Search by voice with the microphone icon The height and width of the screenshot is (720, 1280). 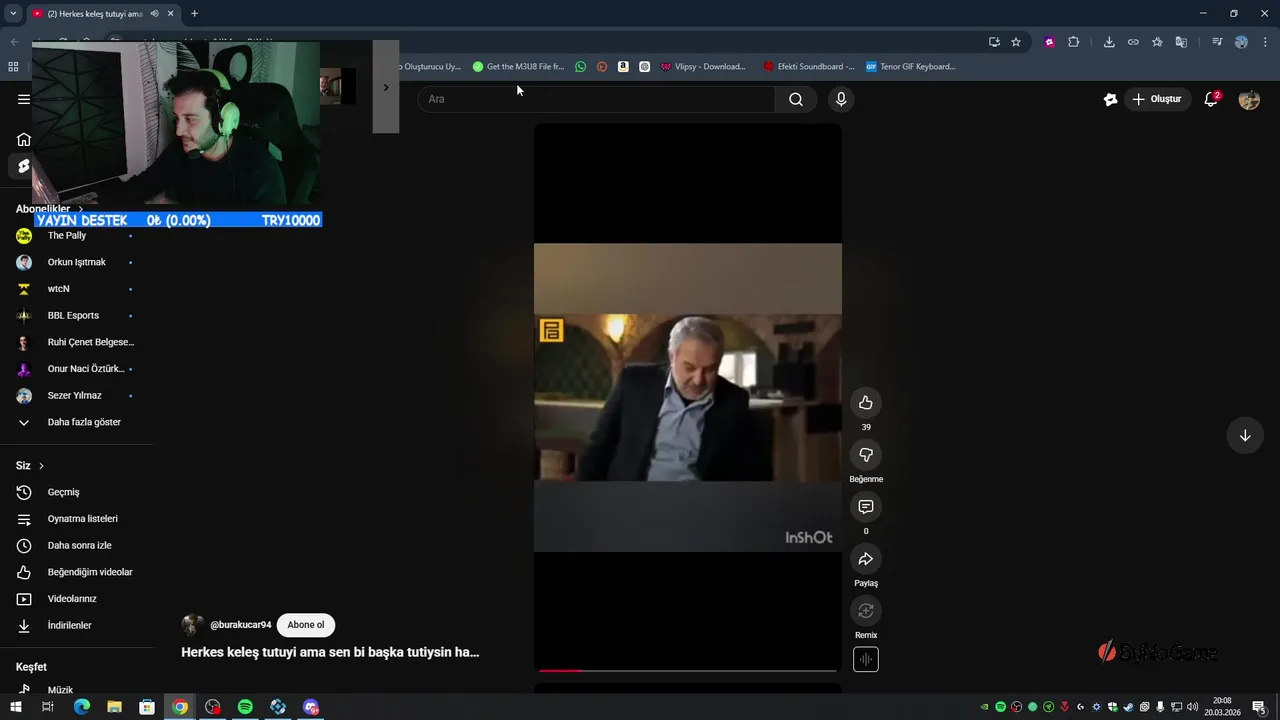[841, 99]
